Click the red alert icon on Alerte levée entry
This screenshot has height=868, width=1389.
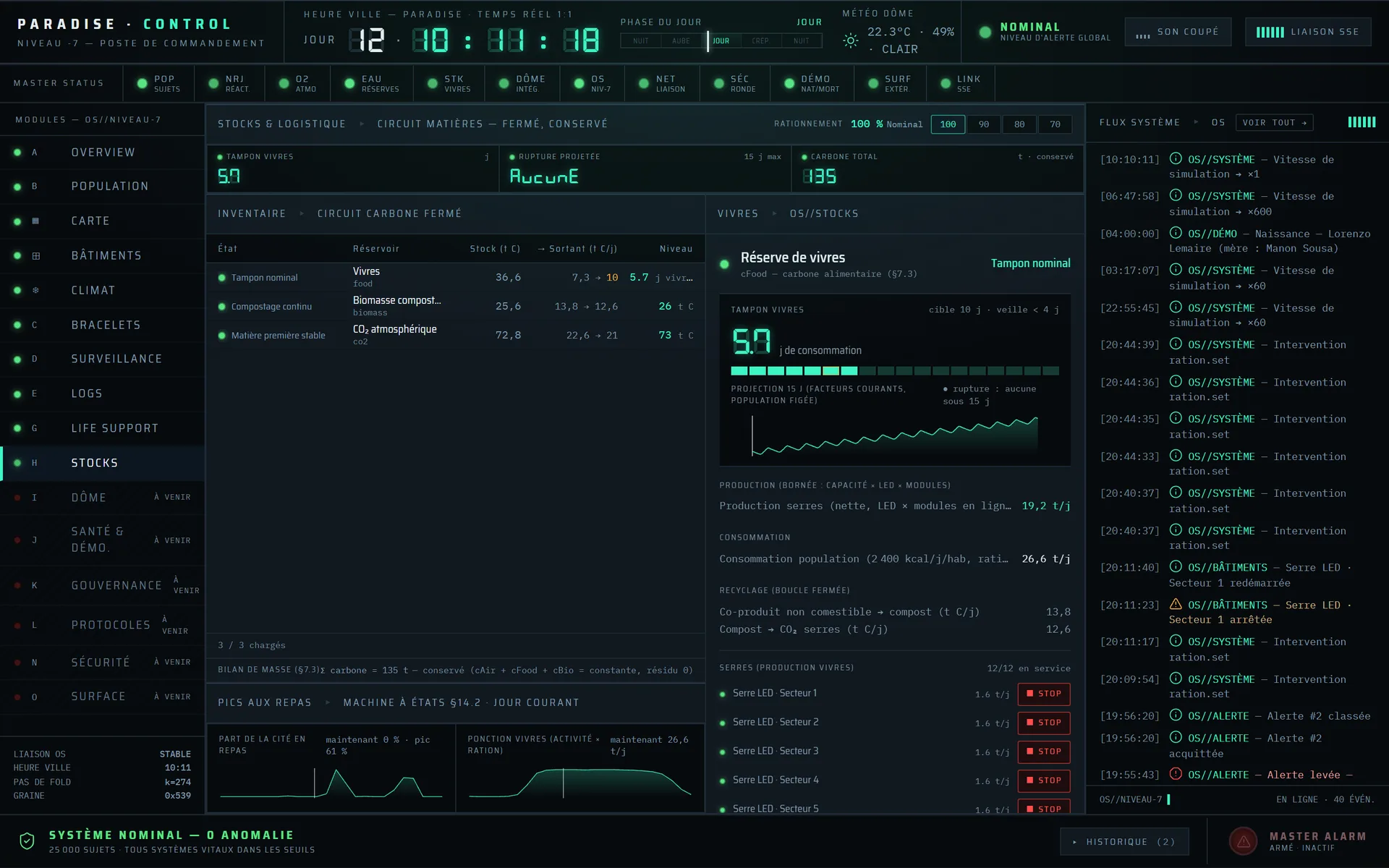tap(1176, 774)
